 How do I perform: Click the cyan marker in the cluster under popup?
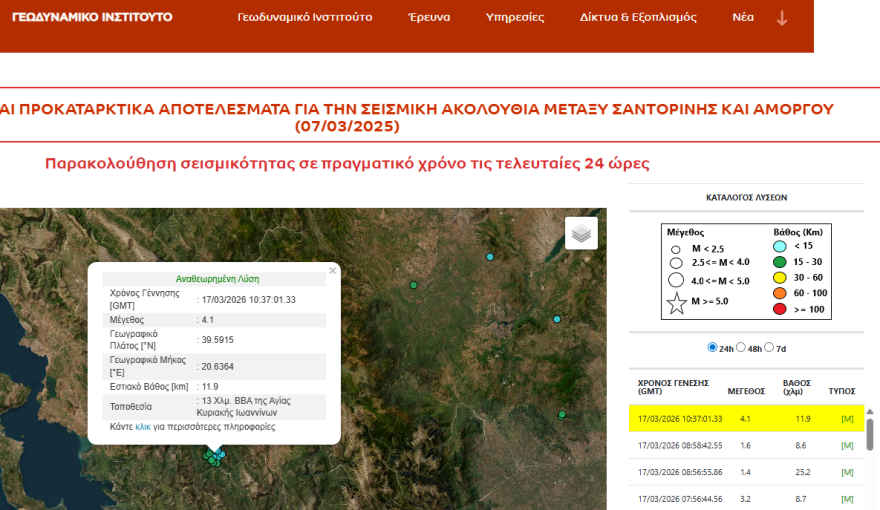(222, 454)
